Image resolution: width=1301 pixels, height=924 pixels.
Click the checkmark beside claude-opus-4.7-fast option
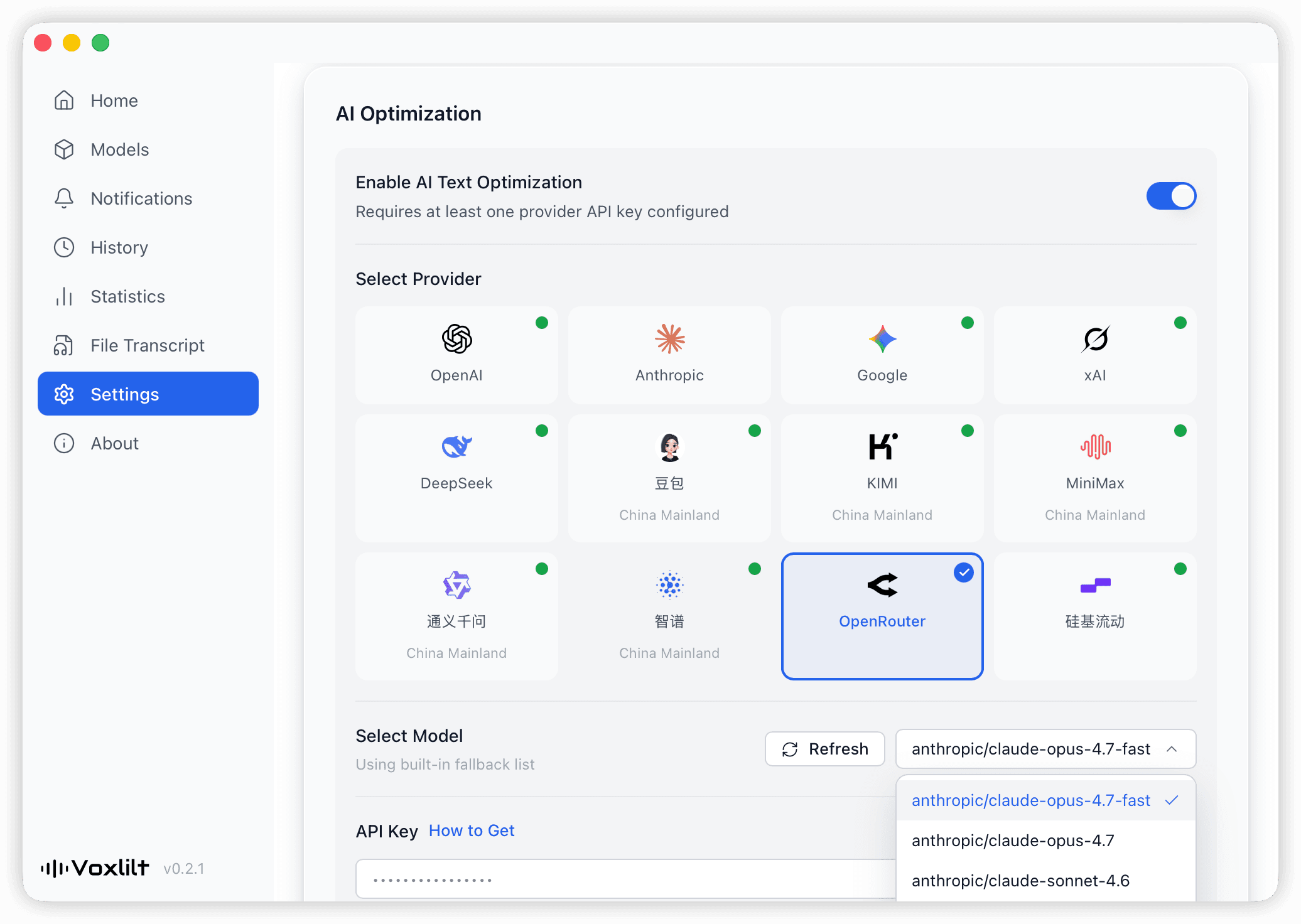(1172, 800)
